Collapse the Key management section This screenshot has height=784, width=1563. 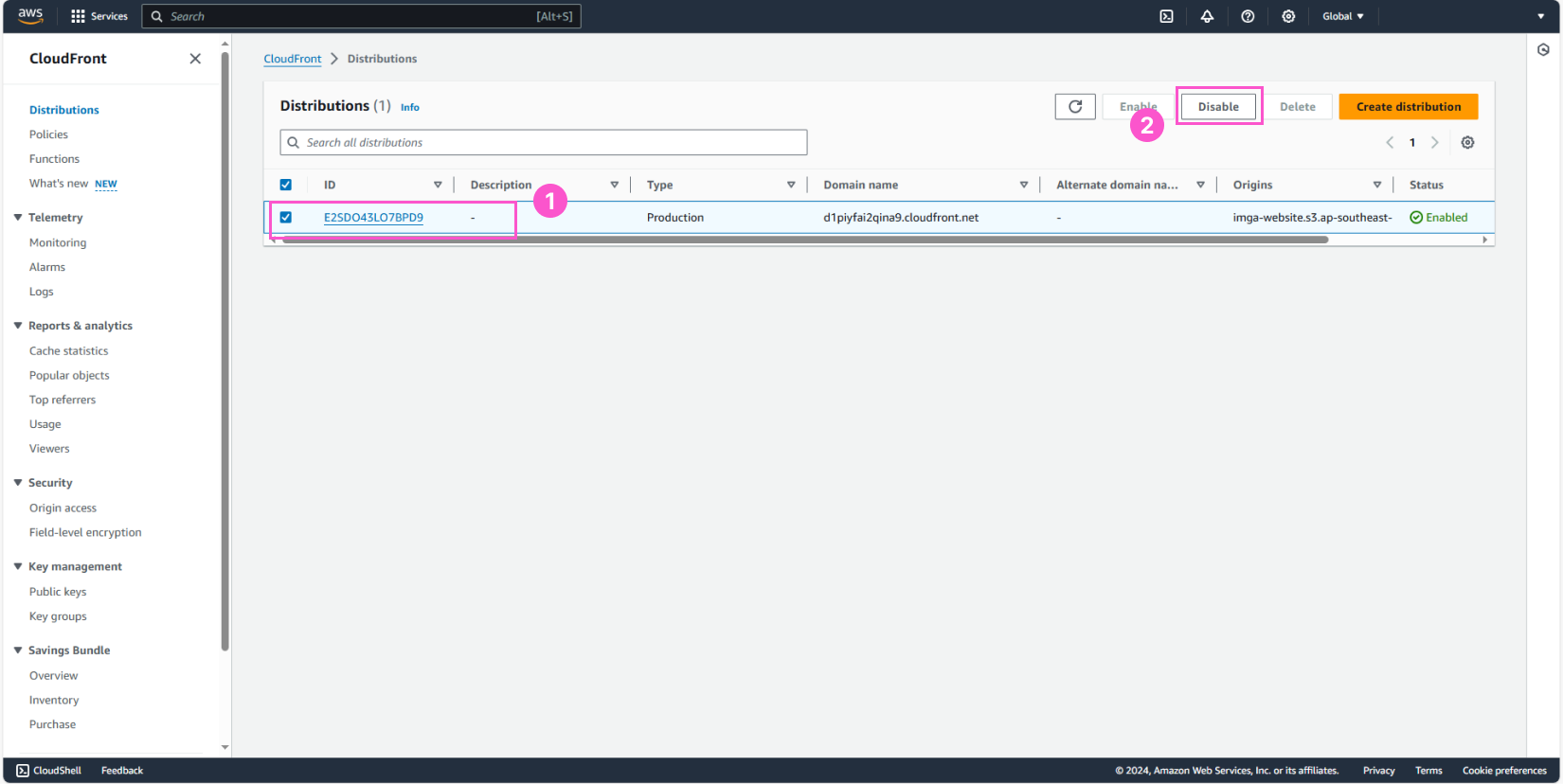click(x=18, y=566)
